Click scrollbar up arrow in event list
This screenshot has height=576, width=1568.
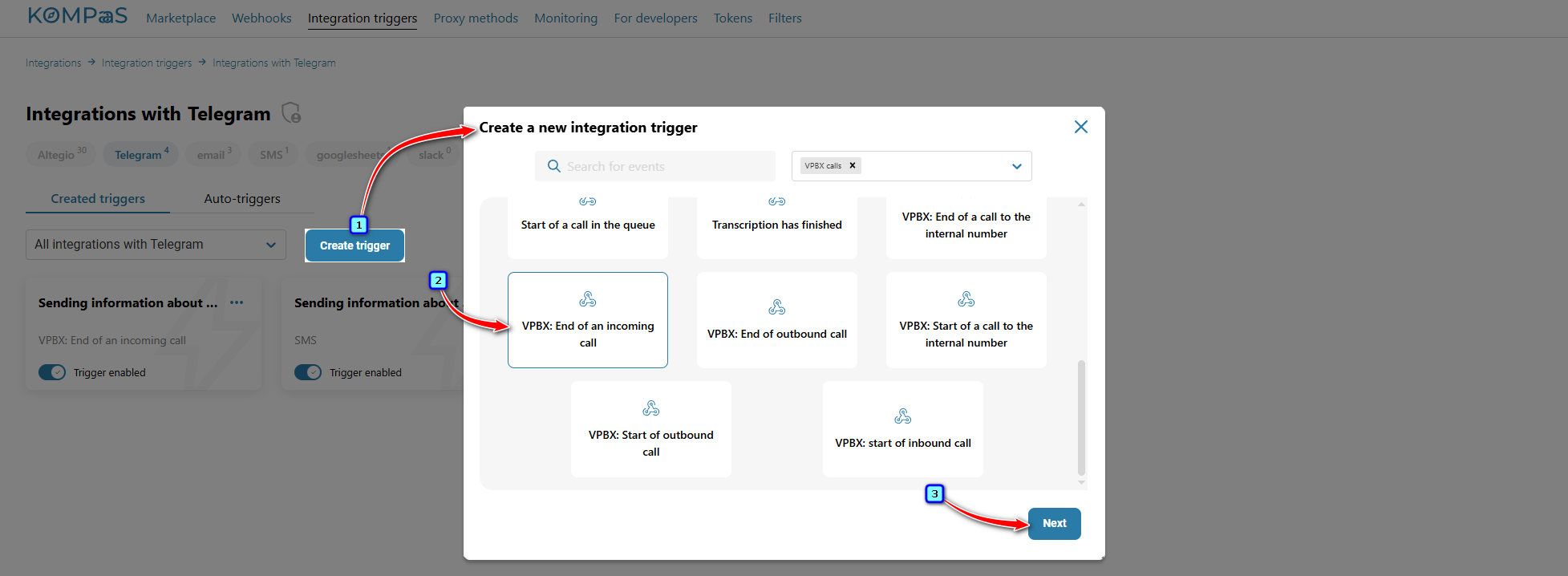point(1081,204)
